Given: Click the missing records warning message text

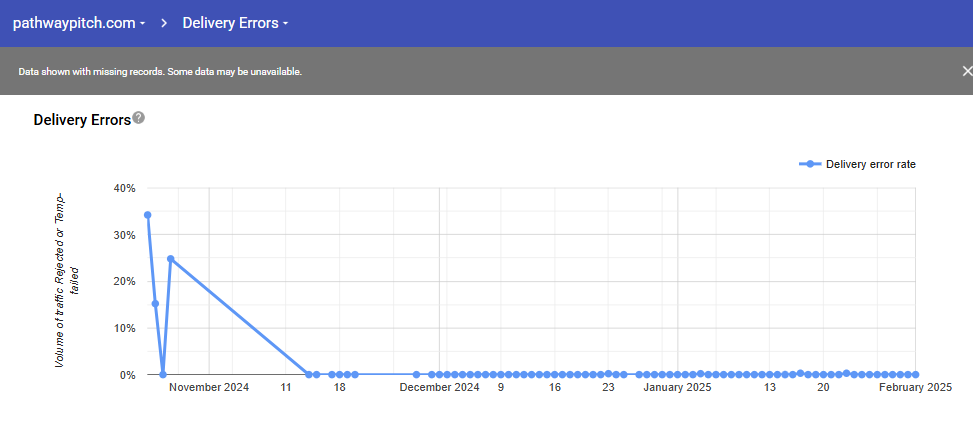Looking at the screenshot, I should pos(160,72).
